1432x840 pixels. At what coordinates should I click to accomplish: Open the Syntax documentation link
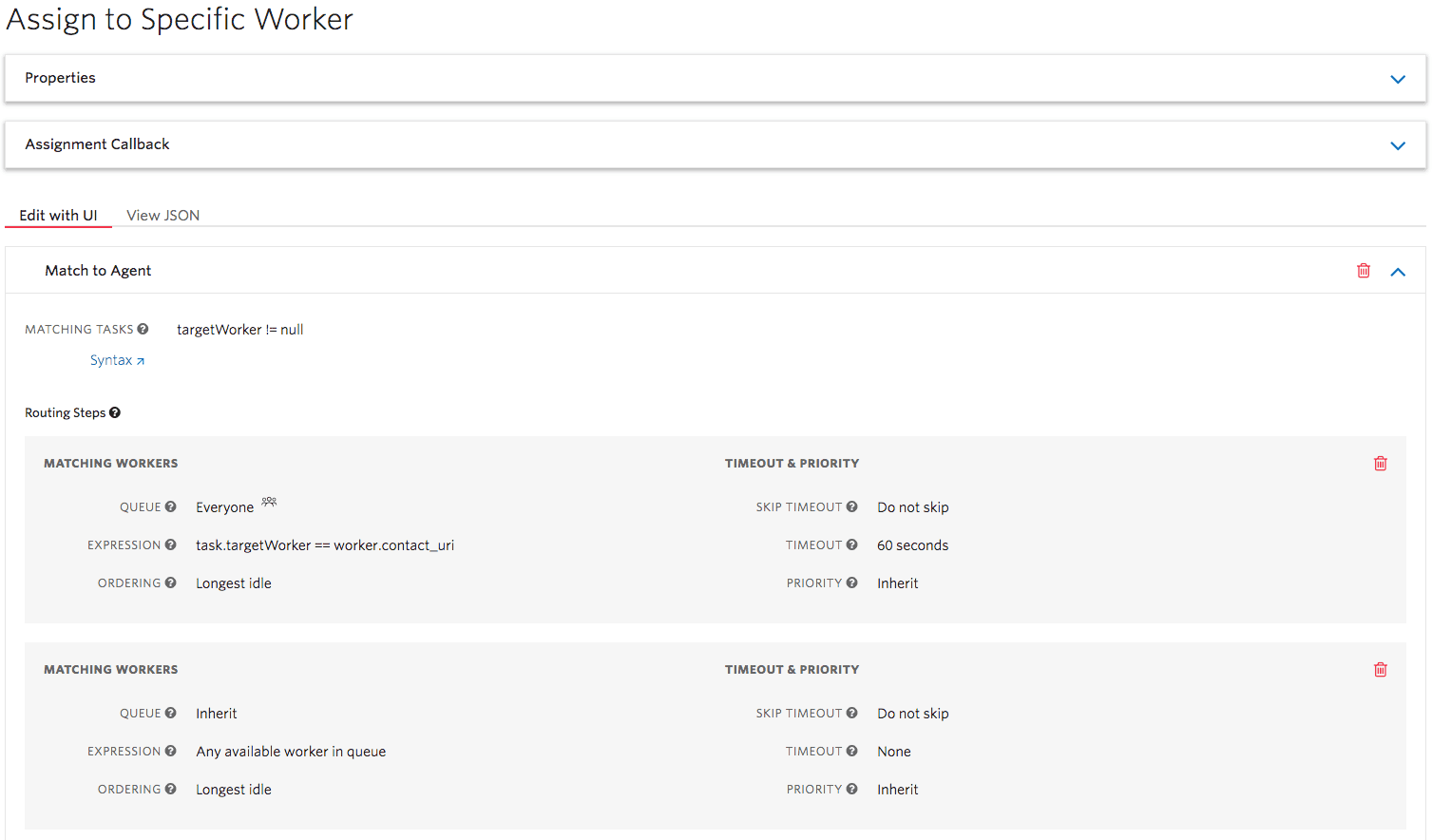click(x=112, y=359)
